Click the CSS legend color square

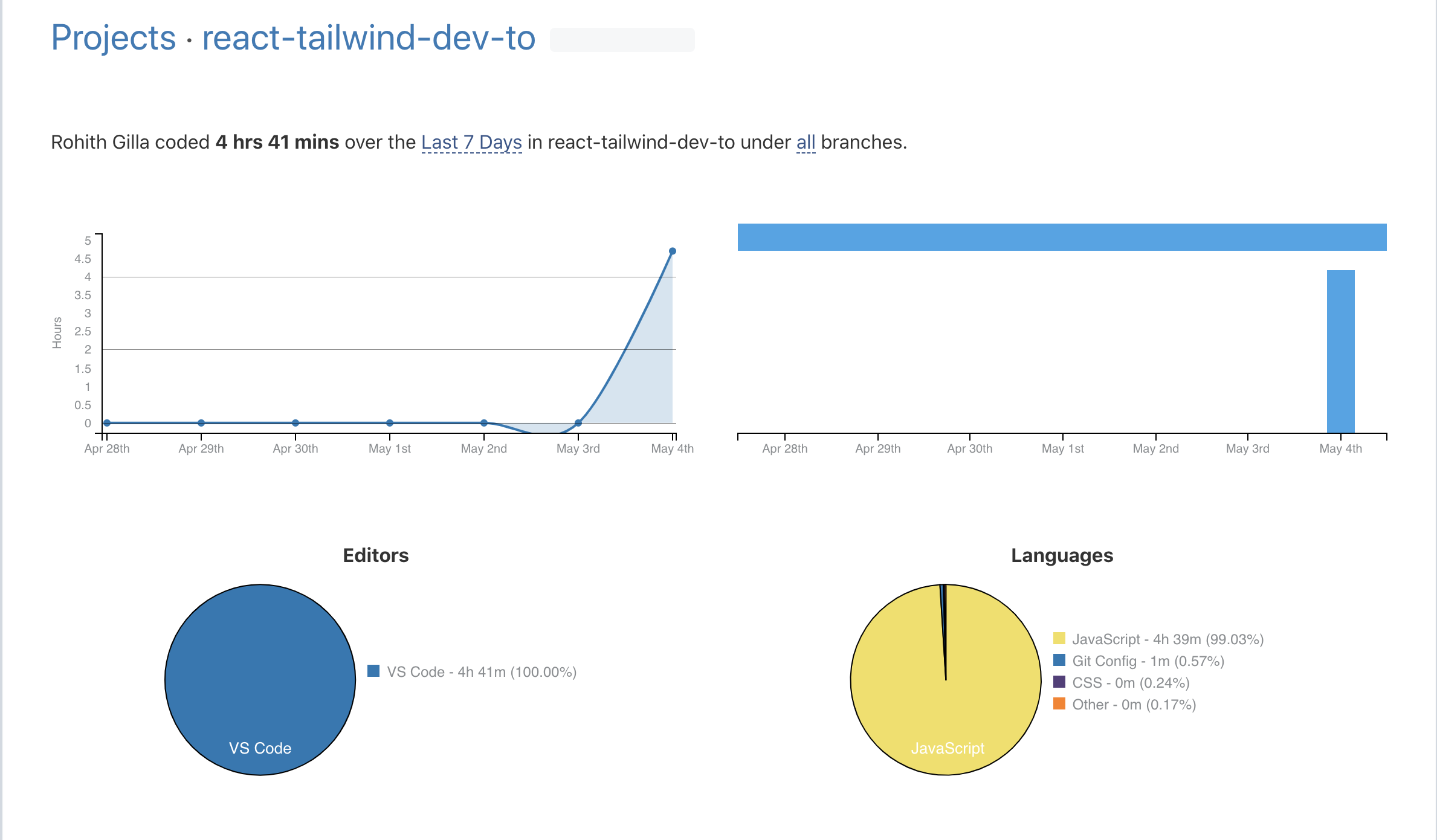tap(1059, 682)
